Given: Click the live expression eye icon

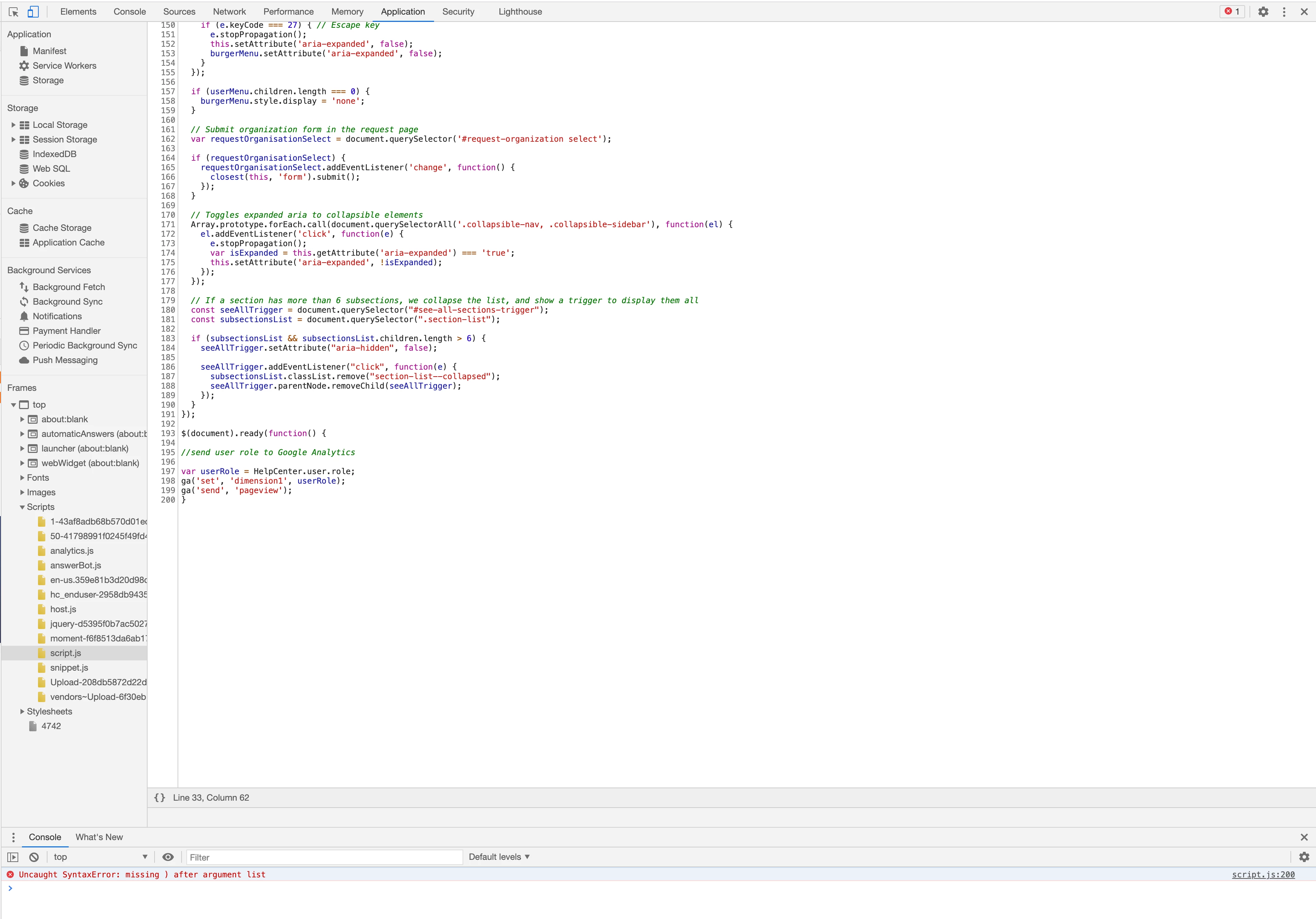Looking at the screenshot, I should coord(168,857).
